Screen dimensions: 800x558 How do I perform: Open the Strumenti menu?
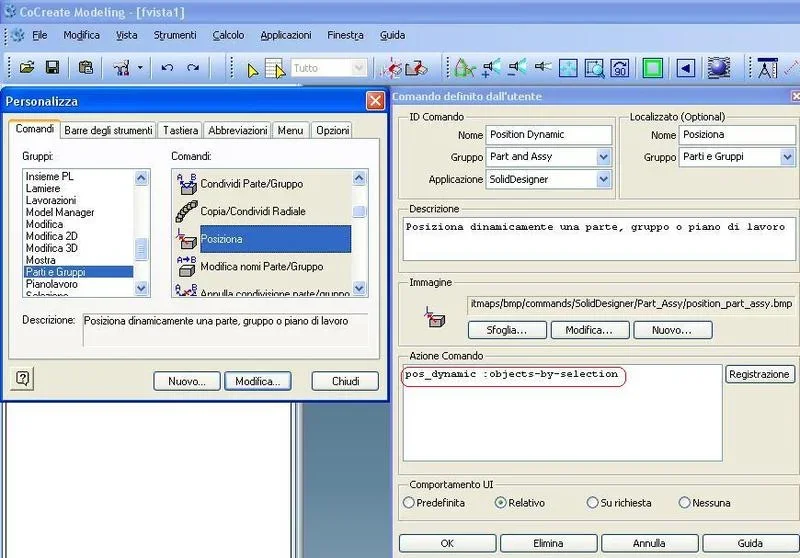[x=174, y=35]
